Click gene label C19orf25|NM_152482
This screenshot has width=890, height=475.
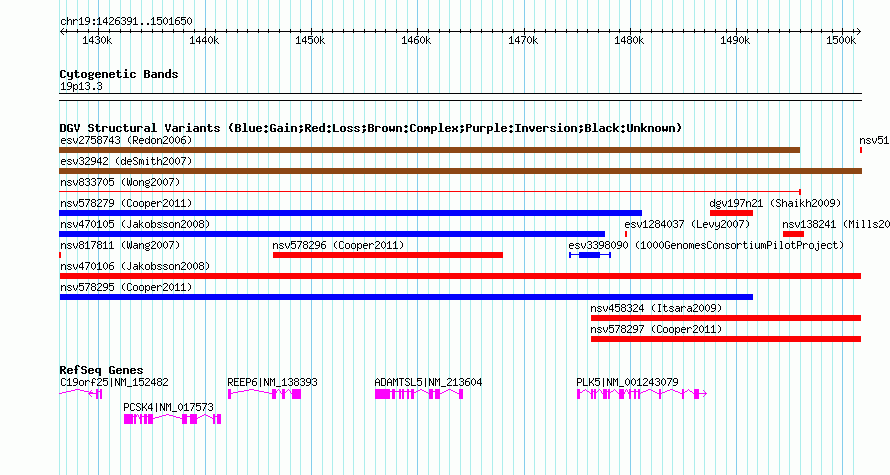tap(114, 382)
